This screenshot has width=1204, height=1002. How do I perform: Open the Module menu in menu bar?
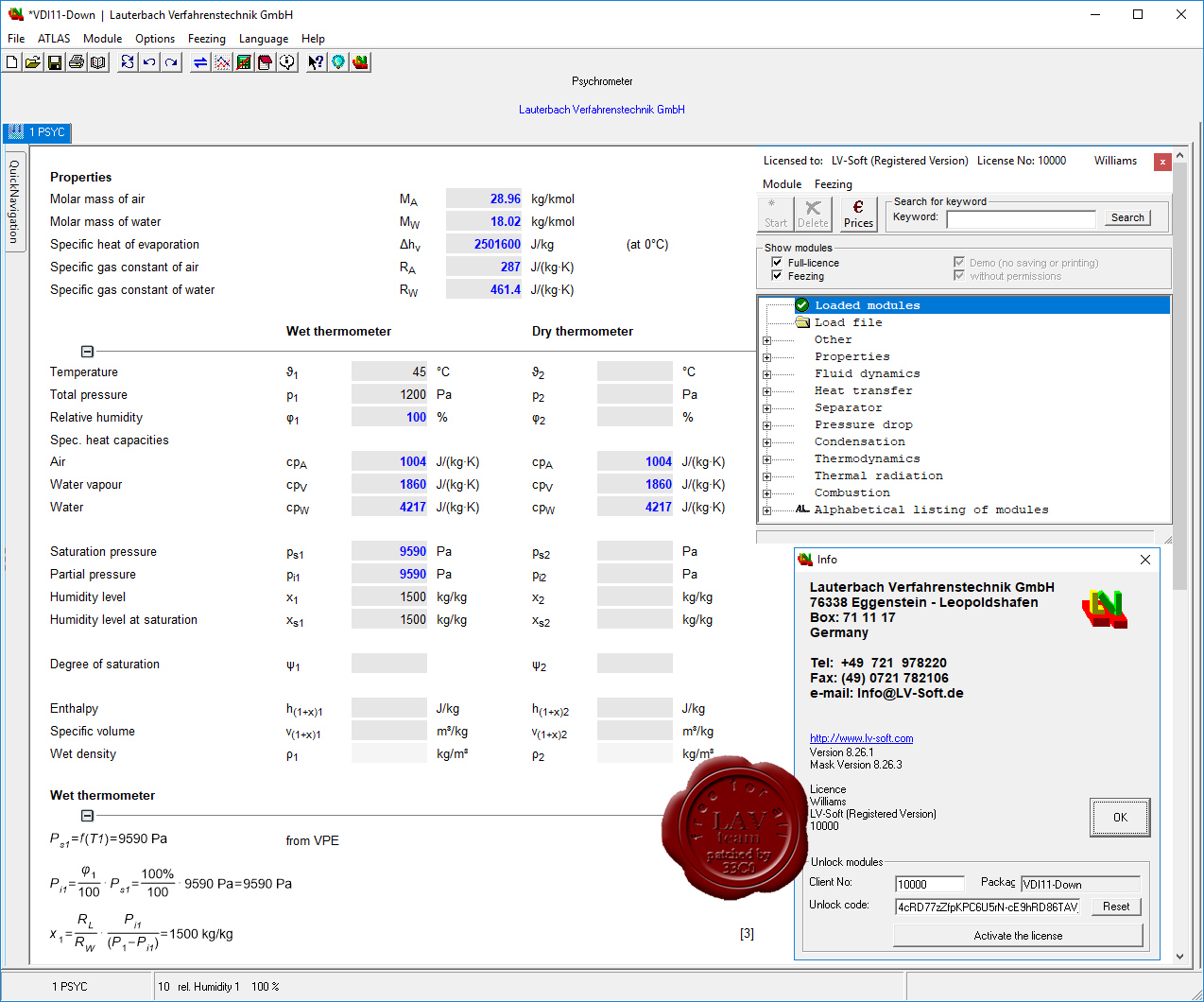tap(102, 39)
